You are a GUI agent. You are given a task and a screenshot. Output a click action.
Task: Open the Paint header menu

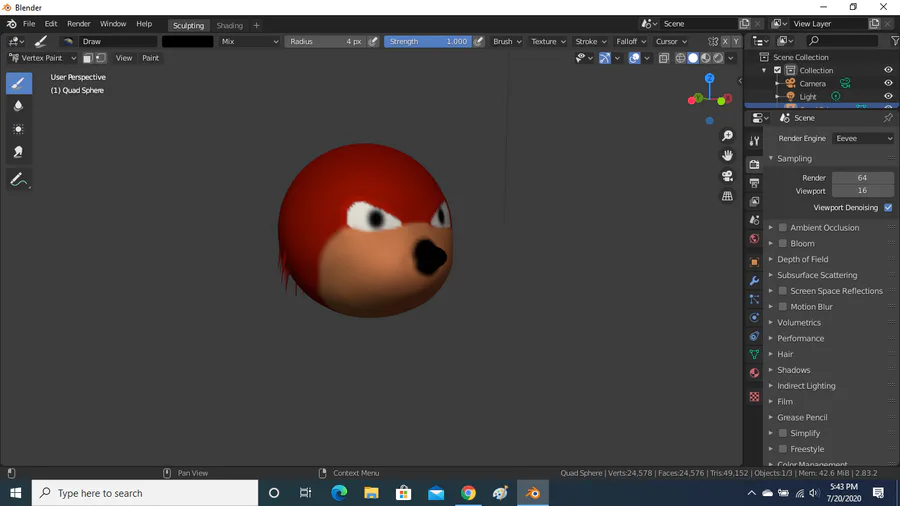(150, 58)
